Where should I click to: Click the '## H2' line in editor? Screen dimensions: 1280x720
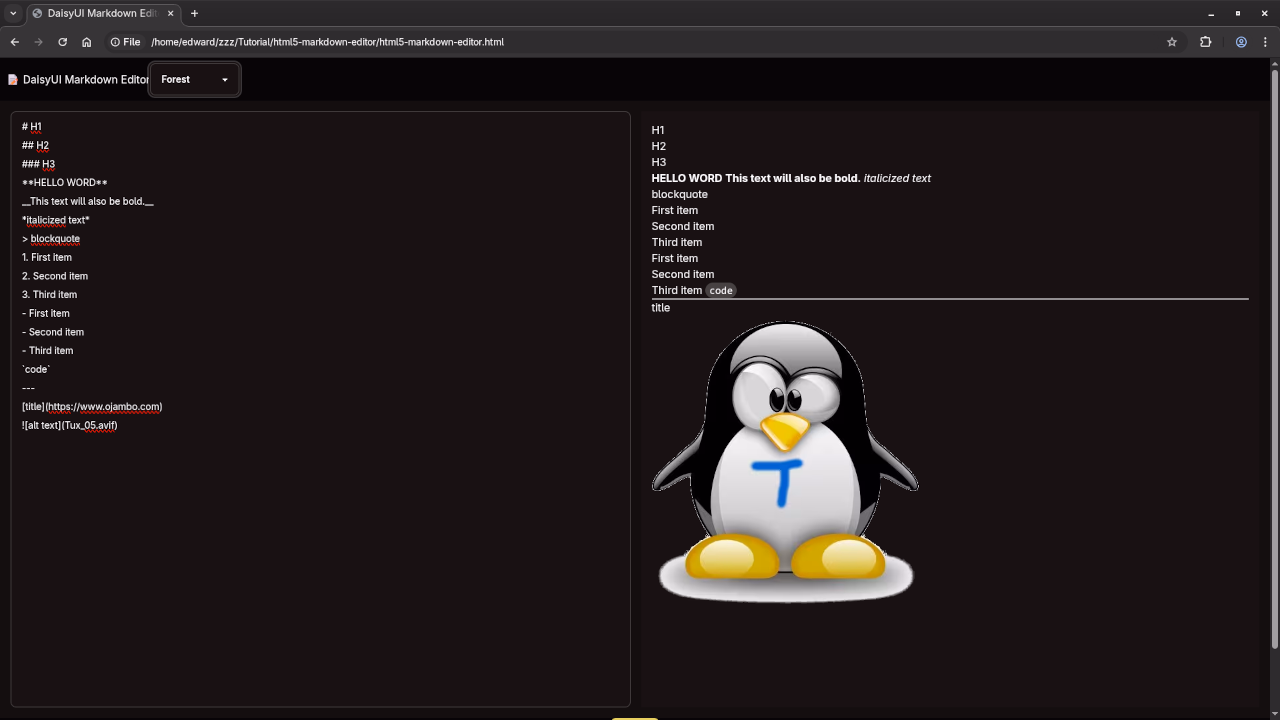35,145
